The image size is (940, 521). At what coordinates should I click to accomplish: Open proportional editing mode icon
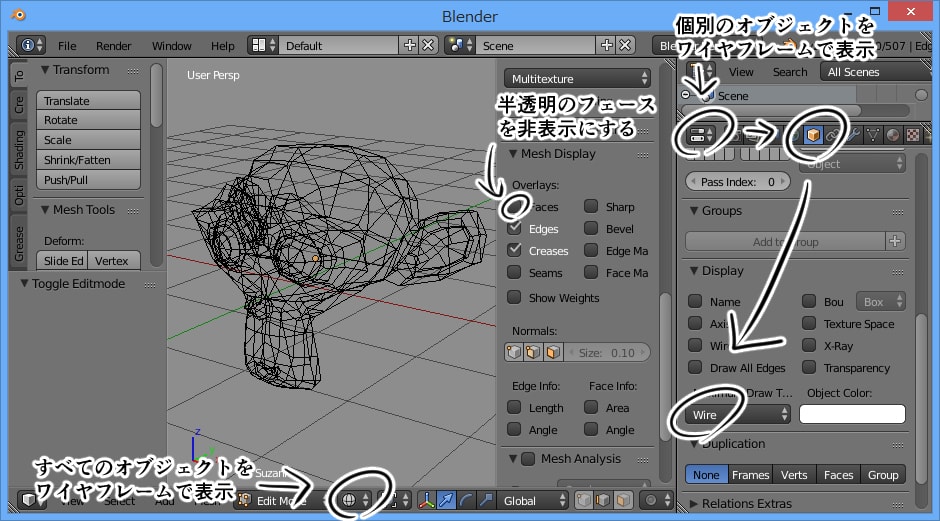655,500
